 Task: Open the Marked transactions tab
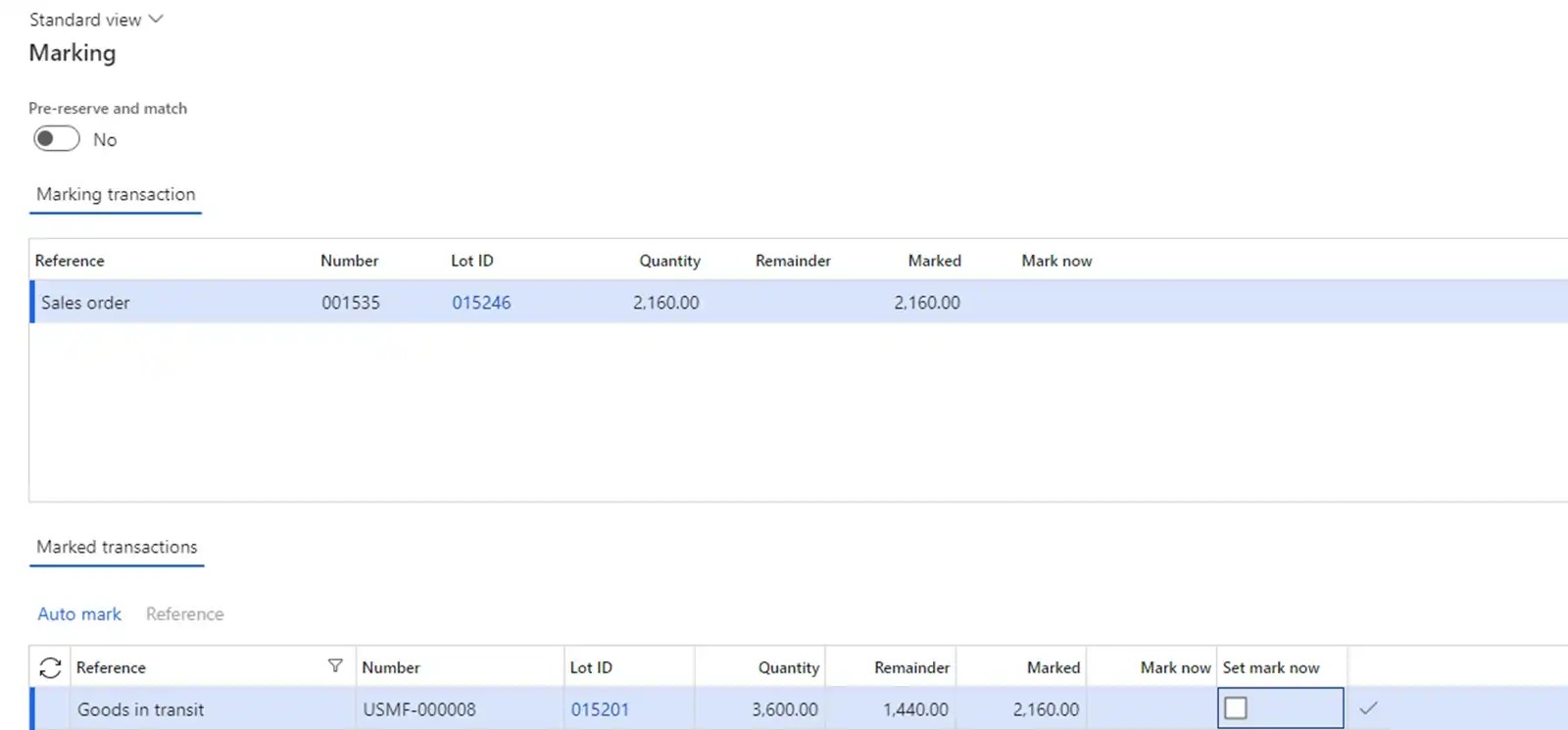point(117,547)
